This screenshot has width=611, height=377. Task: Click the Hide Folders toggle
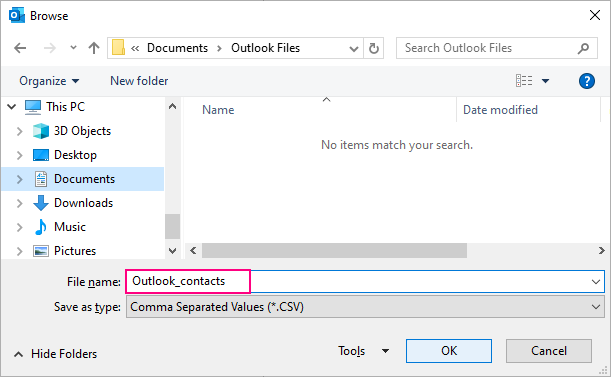tap(55, 354)
